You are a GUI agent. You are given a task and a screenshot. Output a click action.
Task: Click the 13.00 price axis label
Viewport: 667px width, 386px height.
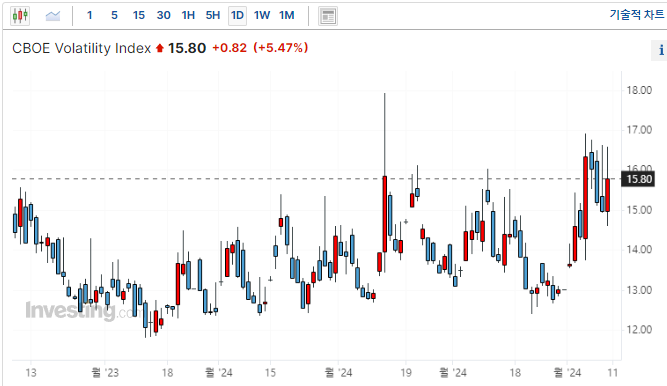(x=639, y=290)
